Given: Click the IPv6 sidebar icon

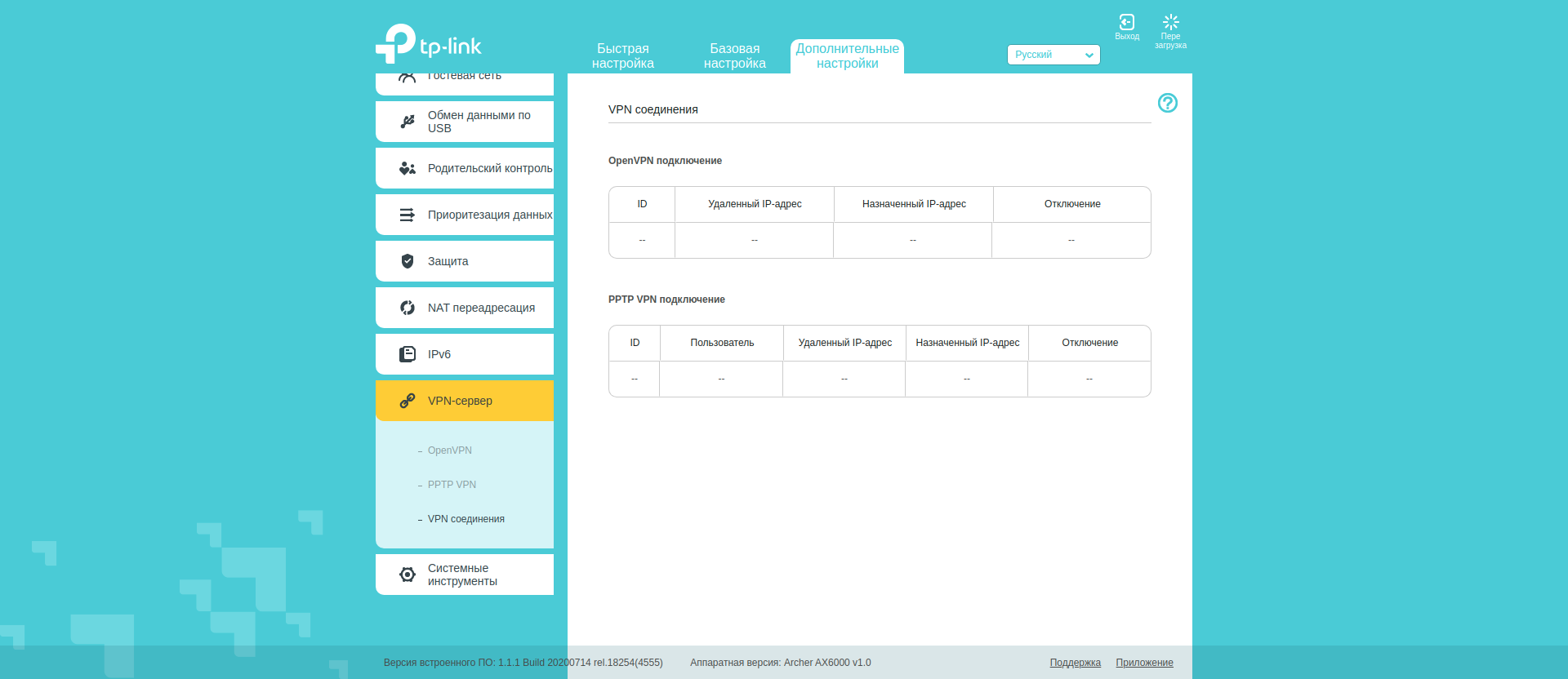Looking at the screenshot, I should [408, 354].
